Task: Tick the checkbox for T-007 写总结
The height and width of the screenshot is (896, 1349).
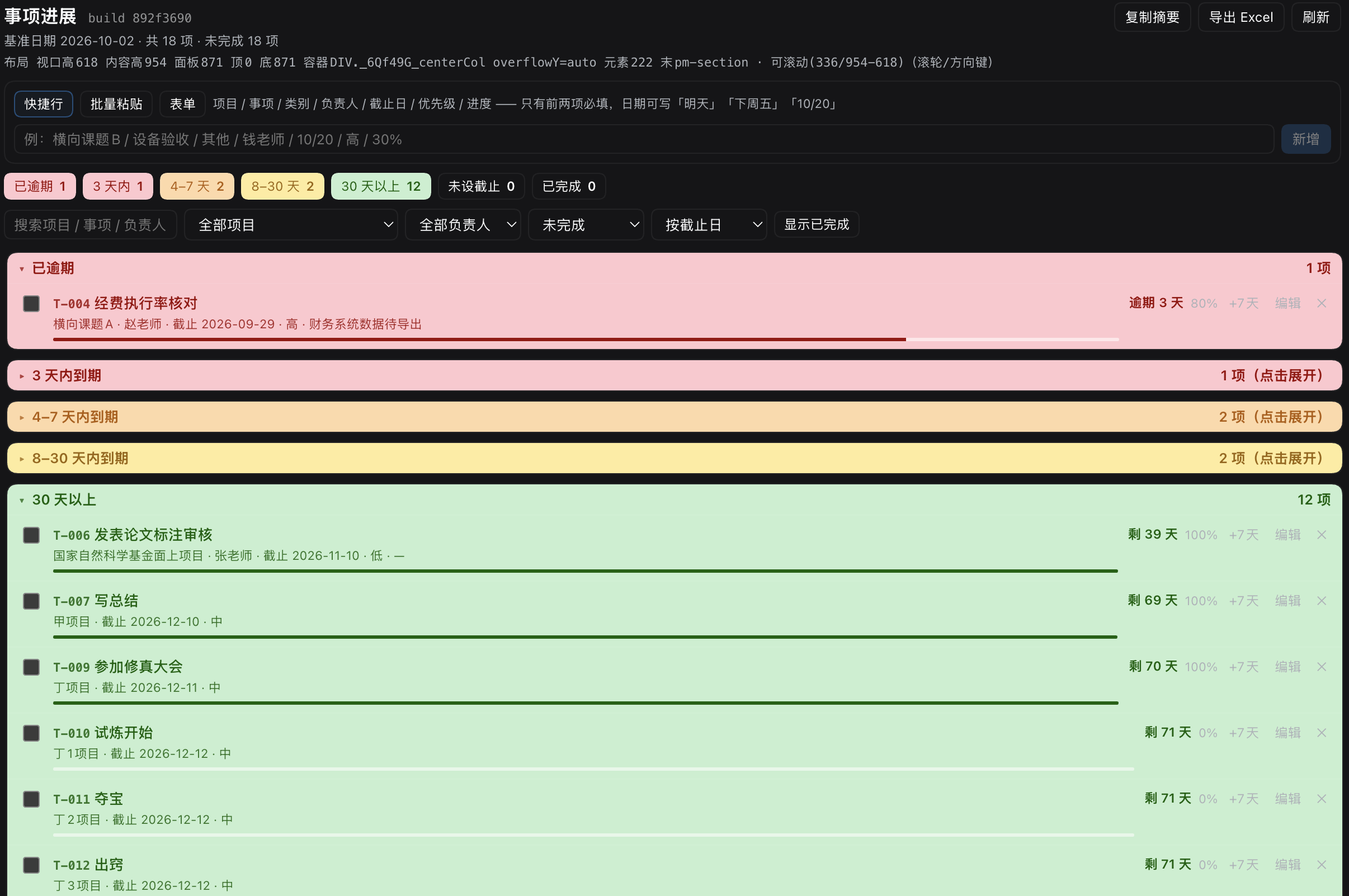Action: tap(31, 601)
